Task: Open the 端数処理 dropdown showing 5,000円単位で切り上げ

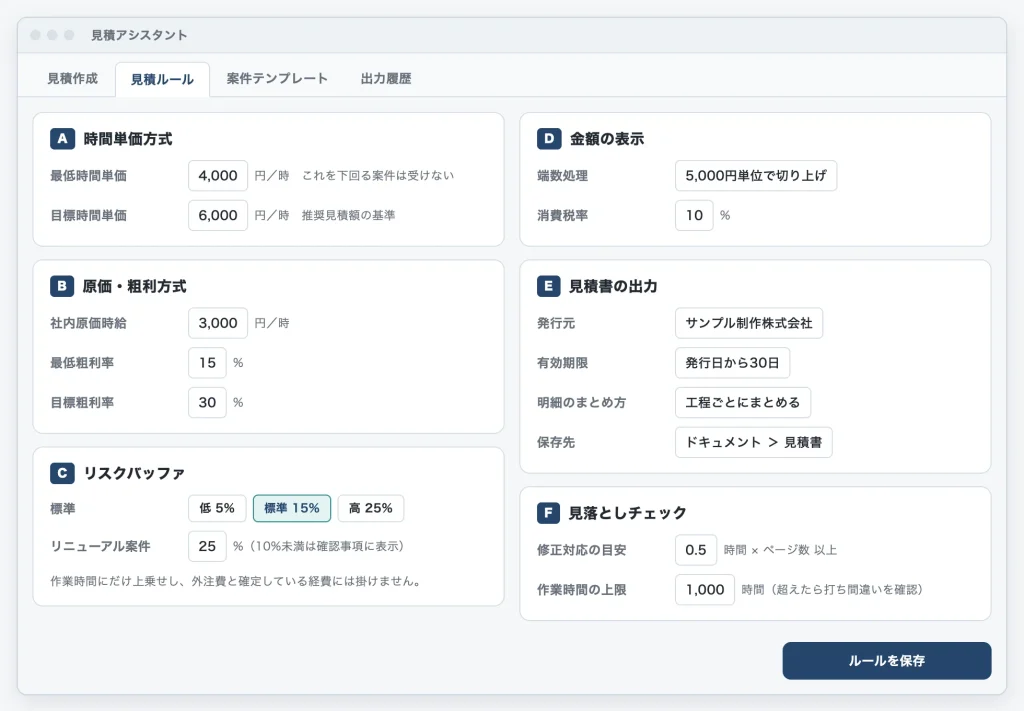Action: (x=756, y=176)
